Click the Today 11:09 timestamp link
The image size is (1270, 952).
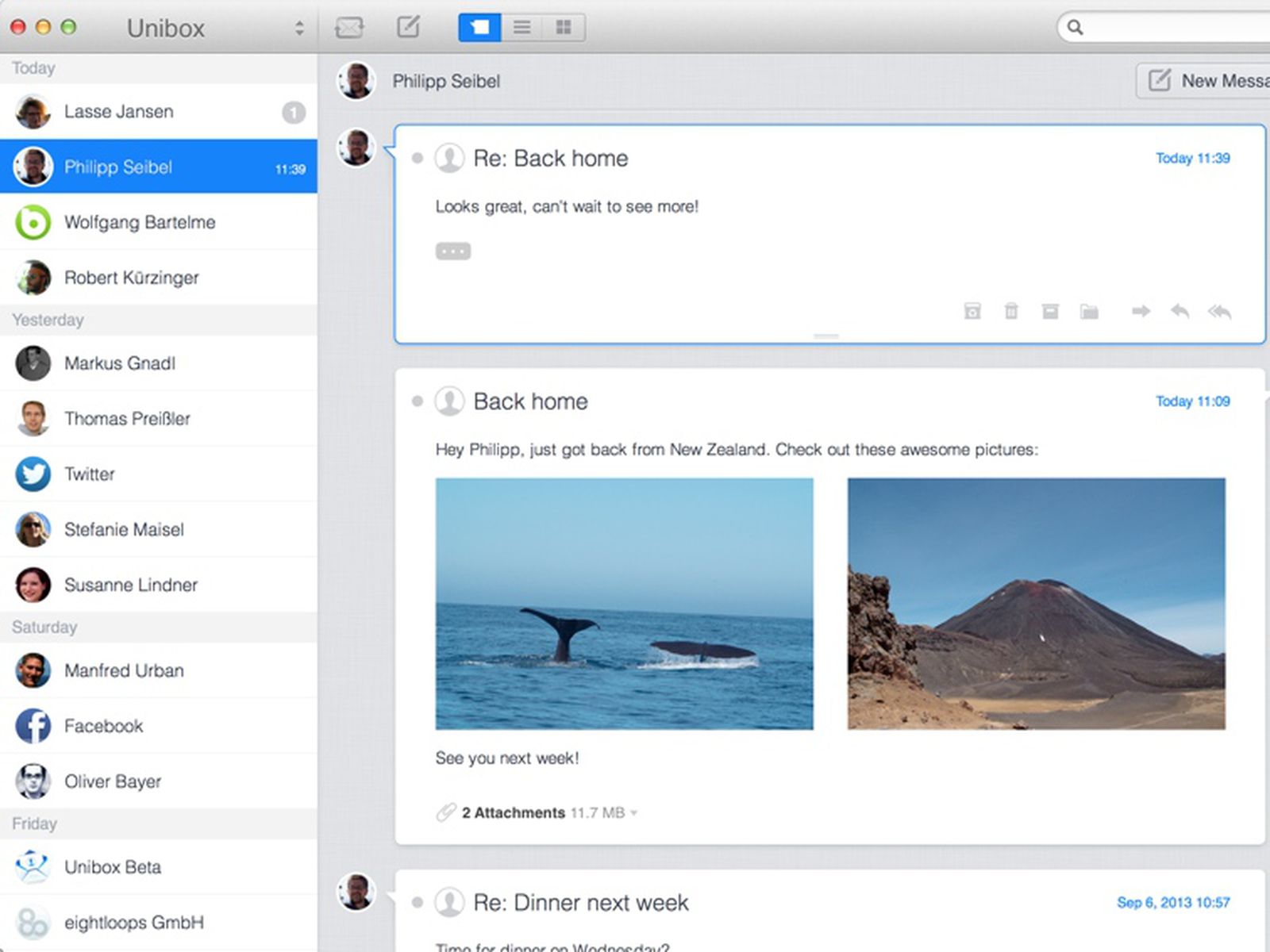1192,401
